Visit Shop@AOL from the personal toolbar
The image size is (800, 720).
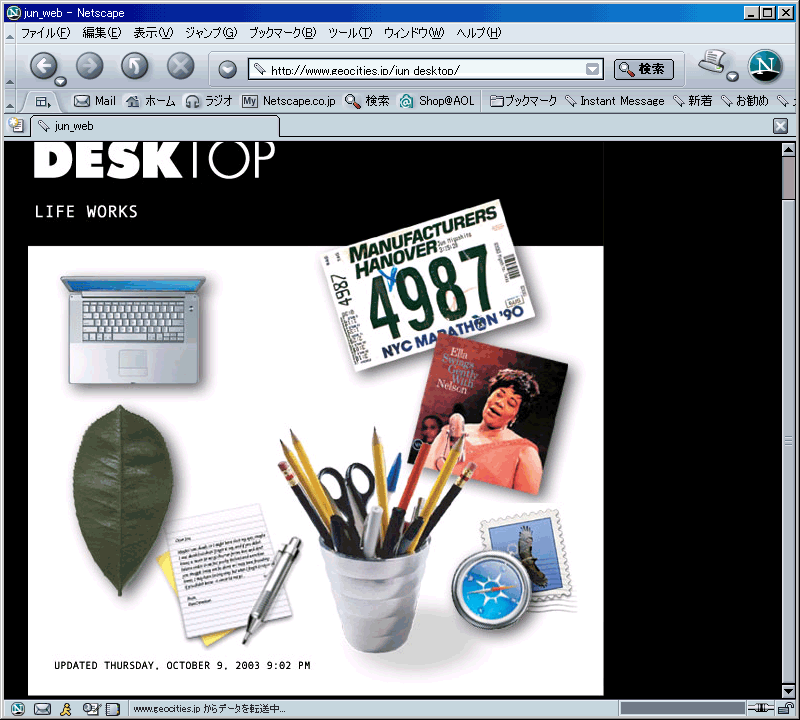pos(437,101)
